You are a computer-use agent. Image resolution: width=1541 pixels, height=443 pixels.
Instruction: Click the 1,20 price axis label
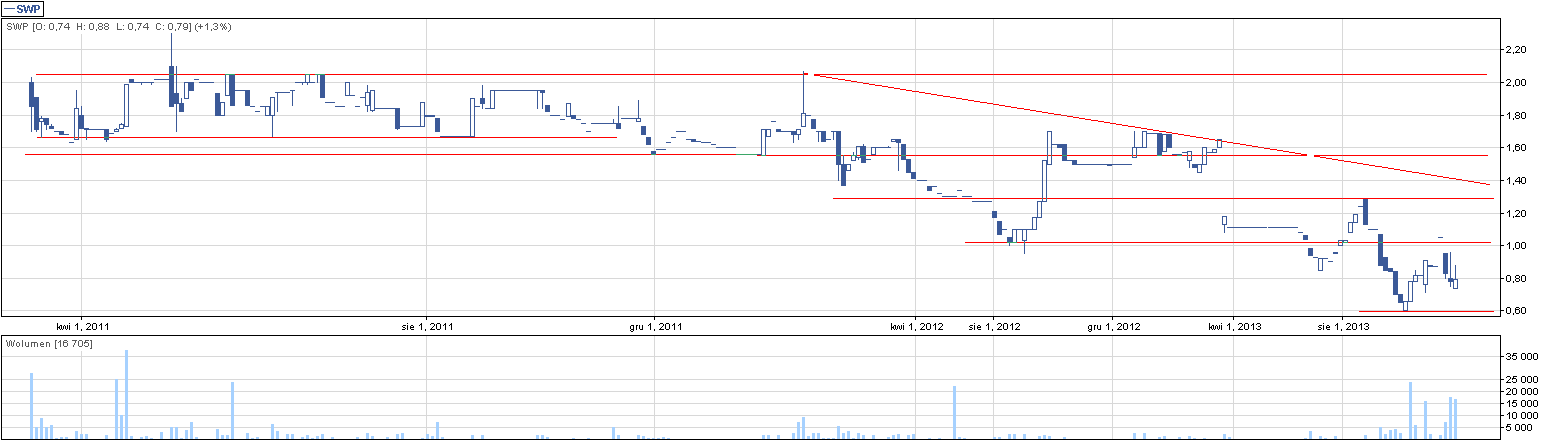[1515, 213]
